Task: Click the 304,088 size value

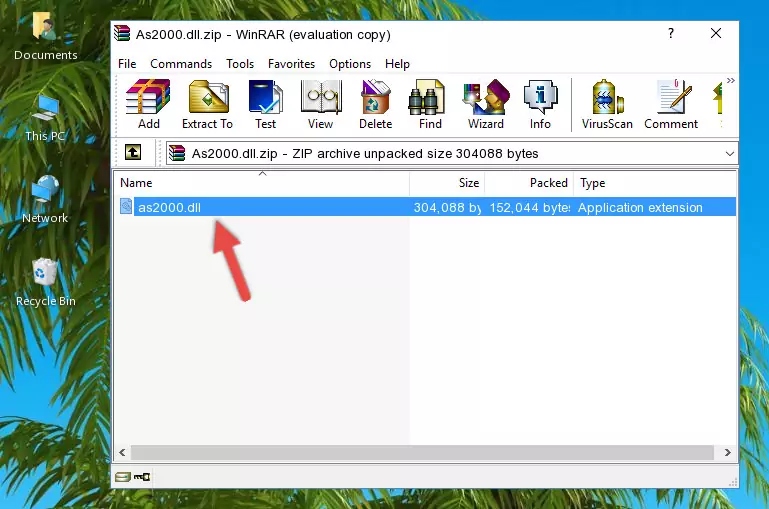Action: [x=447, y=207]
